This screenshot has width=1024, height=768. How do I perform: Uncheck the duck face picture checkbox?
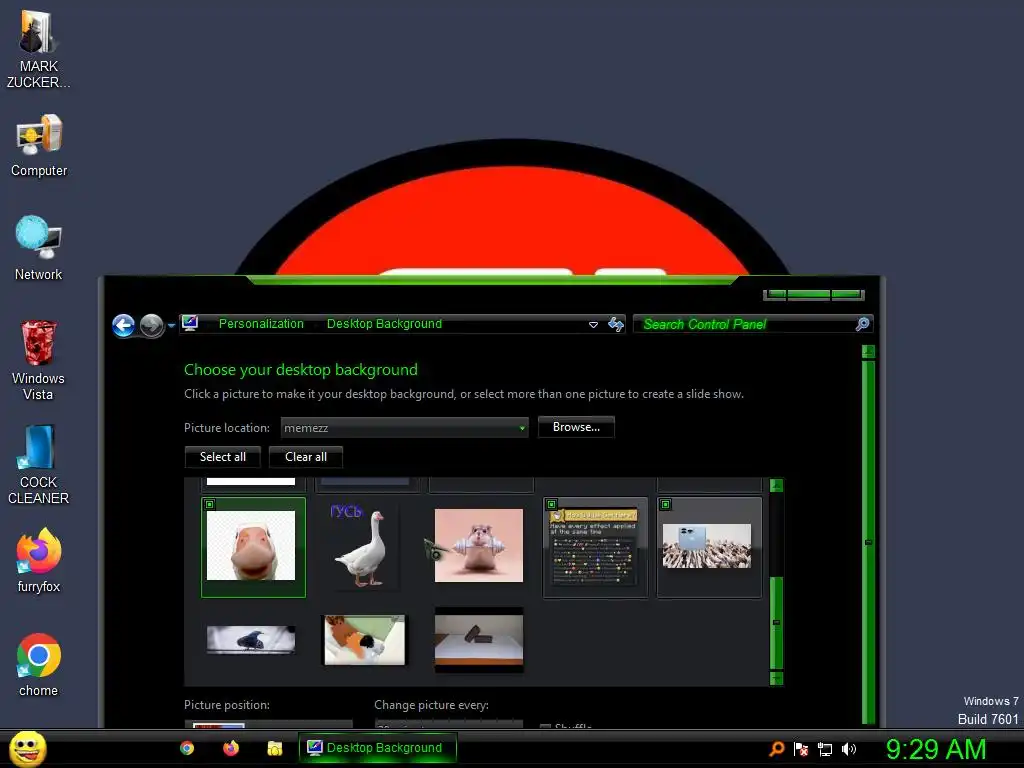tap(210, 504)
